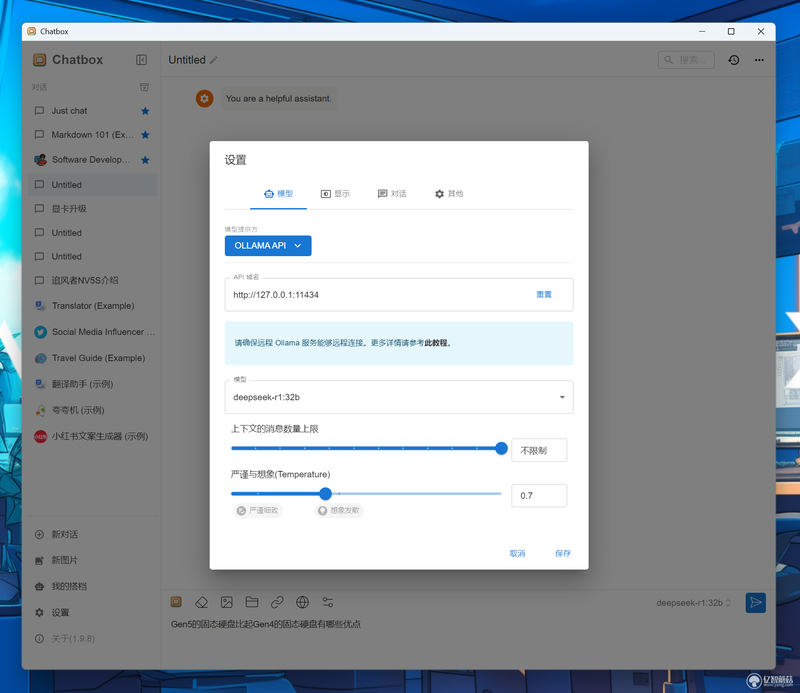800x693 pixels.
Task: Open the deepseek-r1:32b model selector near send
Action: pos(693,603)
